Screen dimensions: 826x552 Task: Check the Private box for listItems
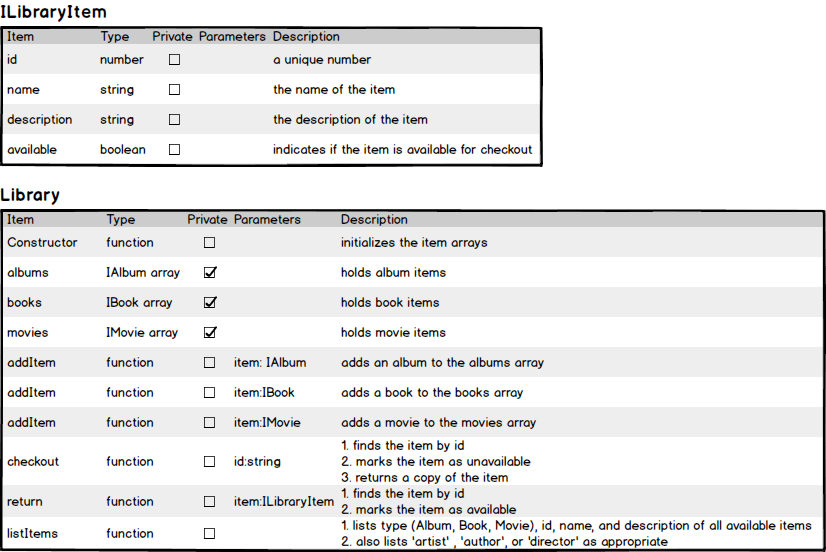[x=210, y=534]
